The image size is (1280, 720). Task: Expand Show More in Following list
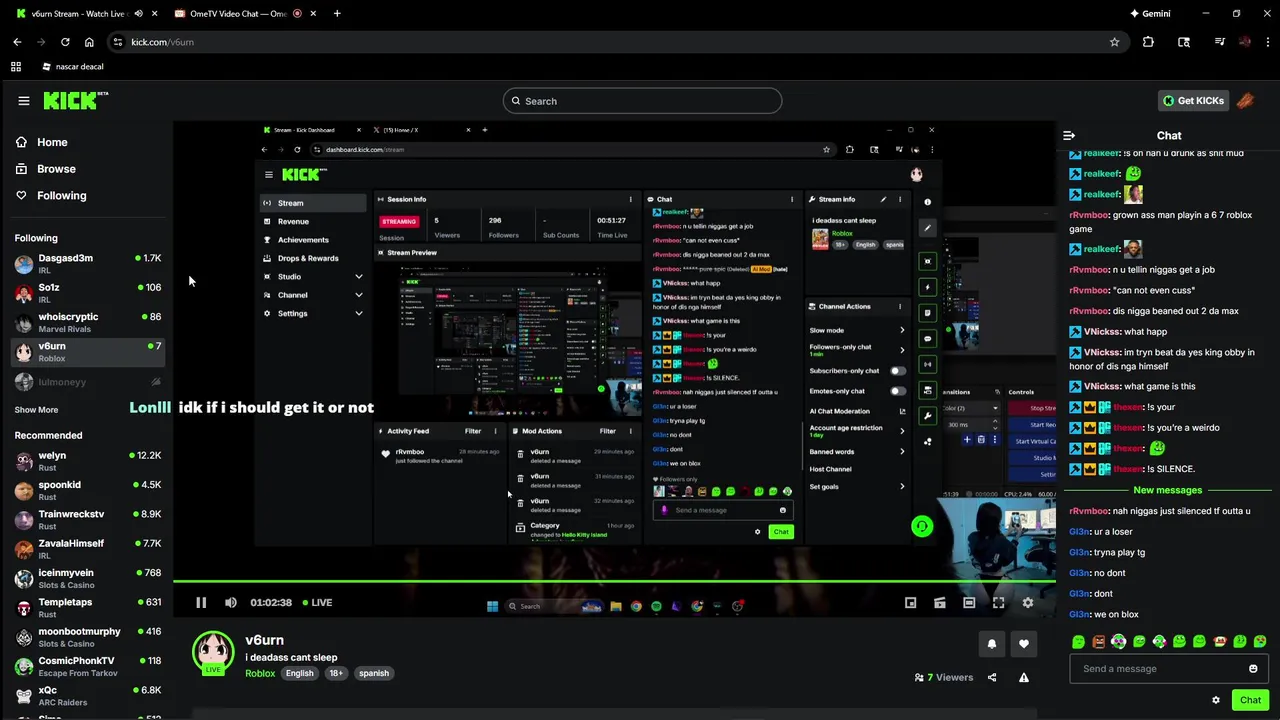(x=36, y=410)
